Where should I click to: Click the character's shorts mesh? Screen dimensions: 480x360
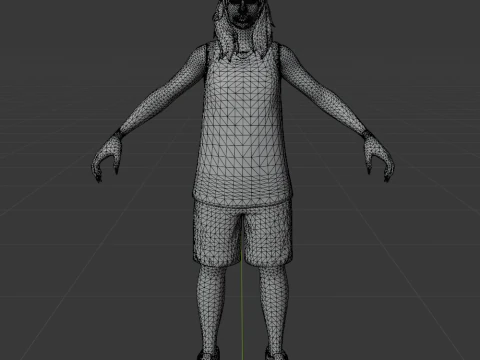point(242,233)
